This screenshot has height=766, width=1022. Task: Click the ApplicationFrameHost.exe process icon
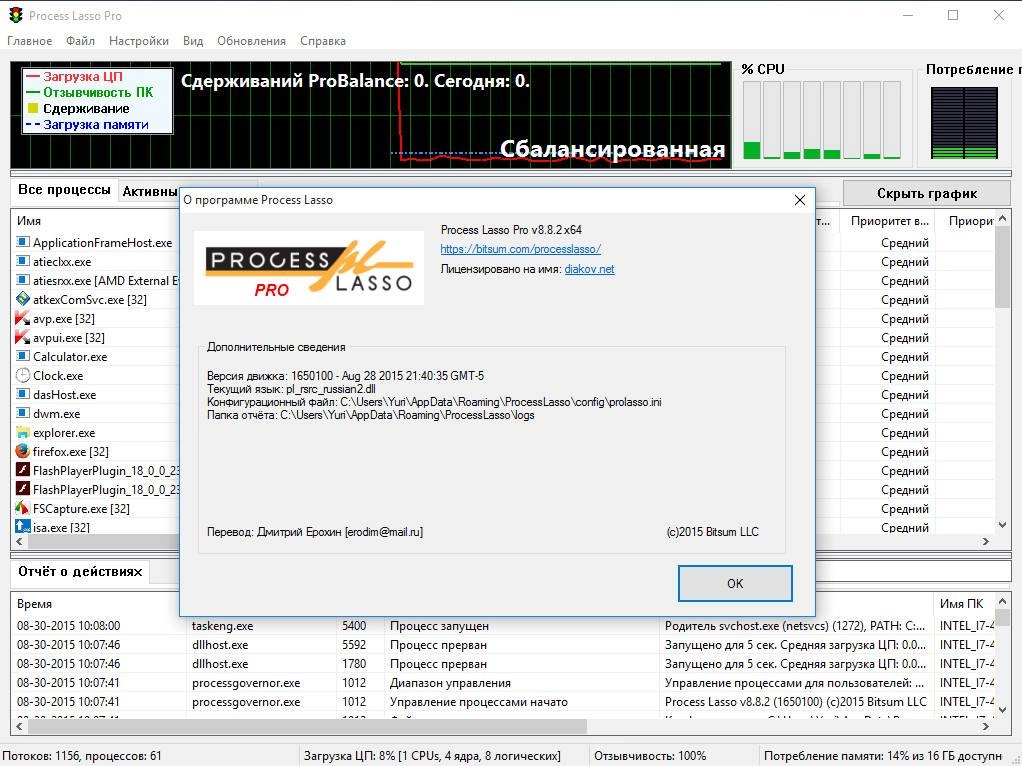(23, 243)
